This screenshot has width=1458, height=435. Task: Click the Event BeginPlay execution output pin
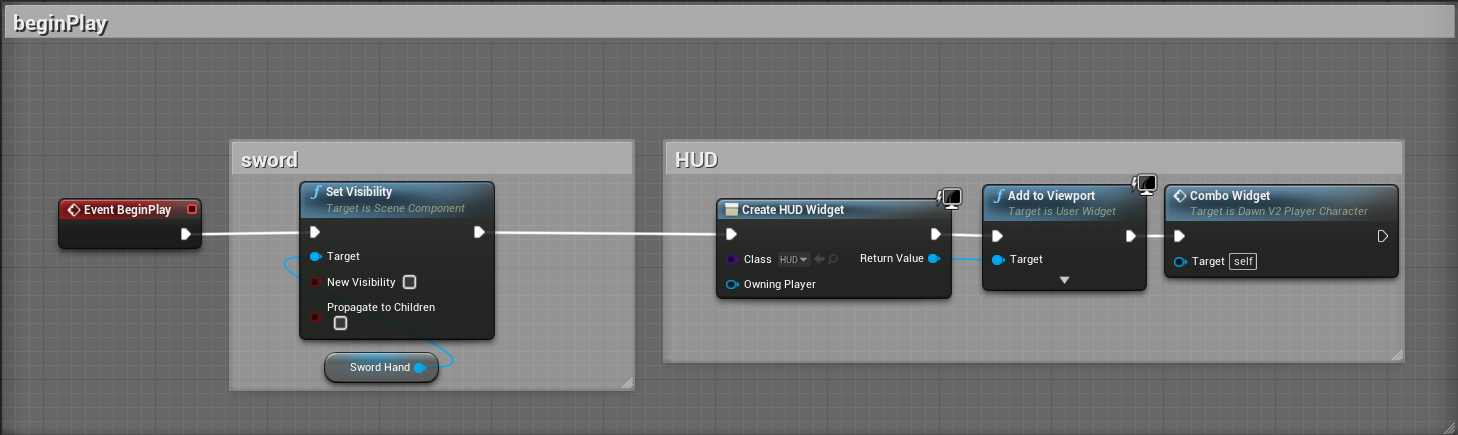tap(186, 234)
